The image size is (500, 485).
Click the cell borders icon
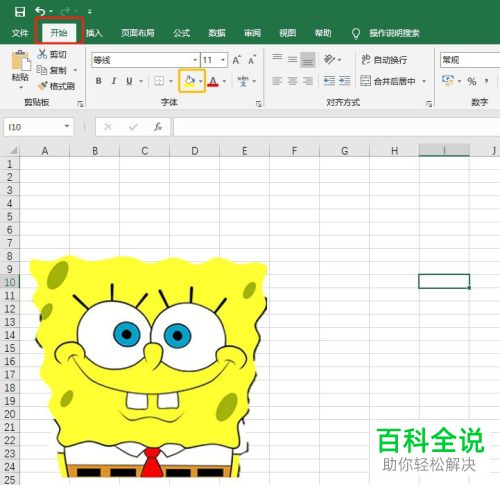(x=159, y=81)
